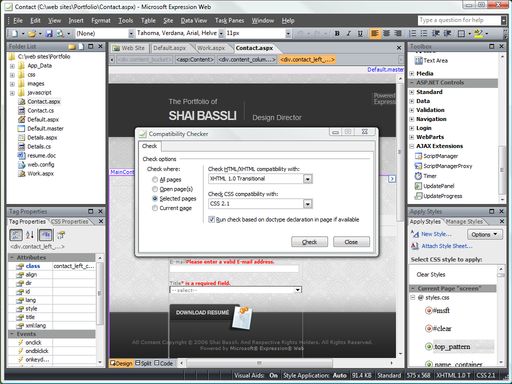
Task: Open the CSS 2.1 compatibility dropdown
Action: tap(307, 204)
